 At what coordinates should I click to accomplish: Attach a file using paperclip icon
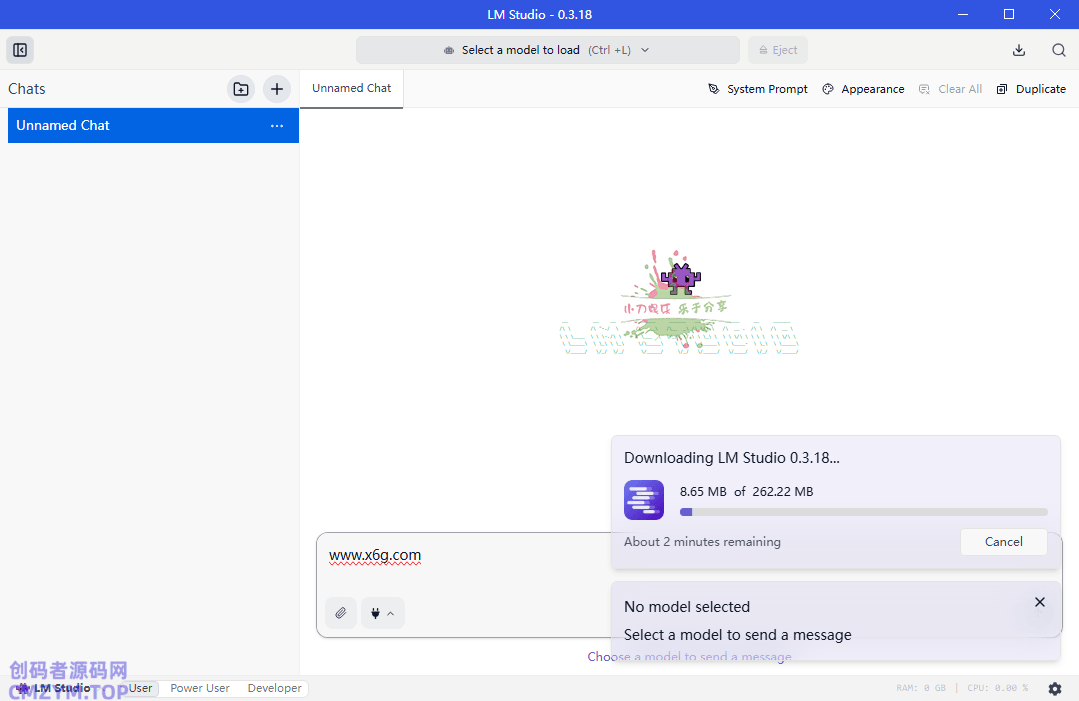[341, 613]
